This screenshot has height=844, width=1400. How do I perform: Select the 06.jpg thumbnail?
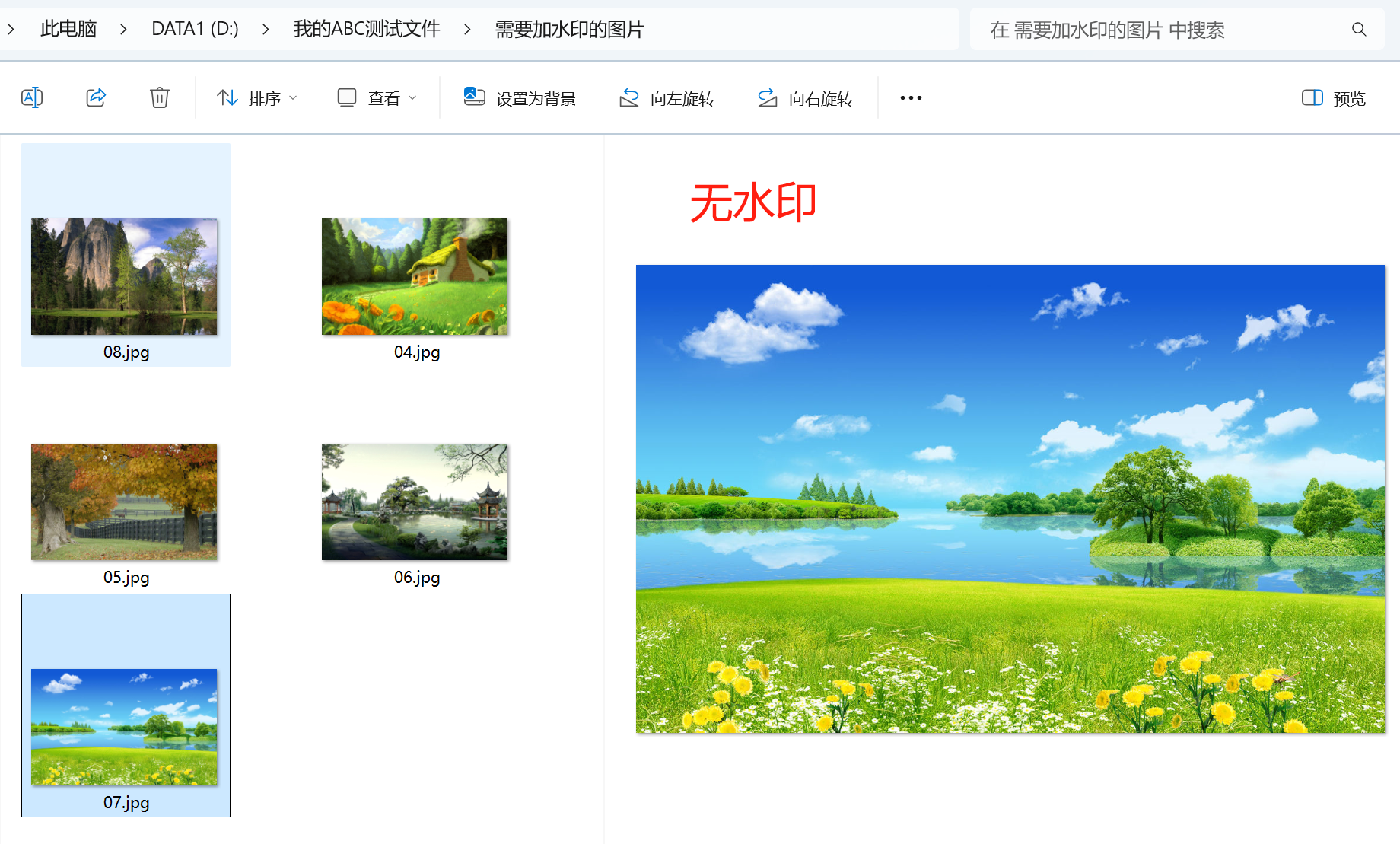tap(415, 502)
